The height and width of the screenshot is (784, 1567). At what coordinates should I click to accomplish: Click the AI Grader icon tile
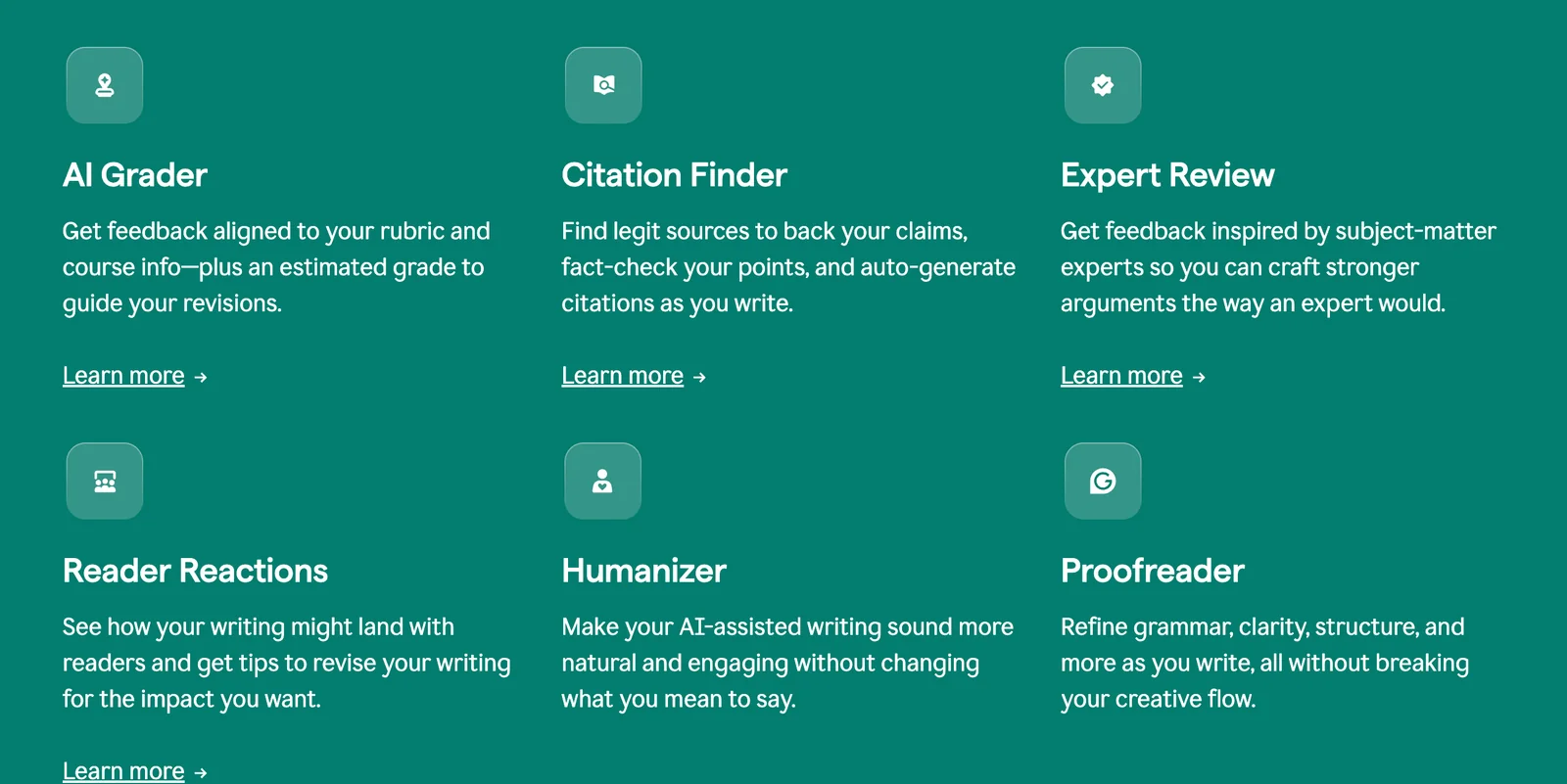pyautogui.click(x=105, y=85)
